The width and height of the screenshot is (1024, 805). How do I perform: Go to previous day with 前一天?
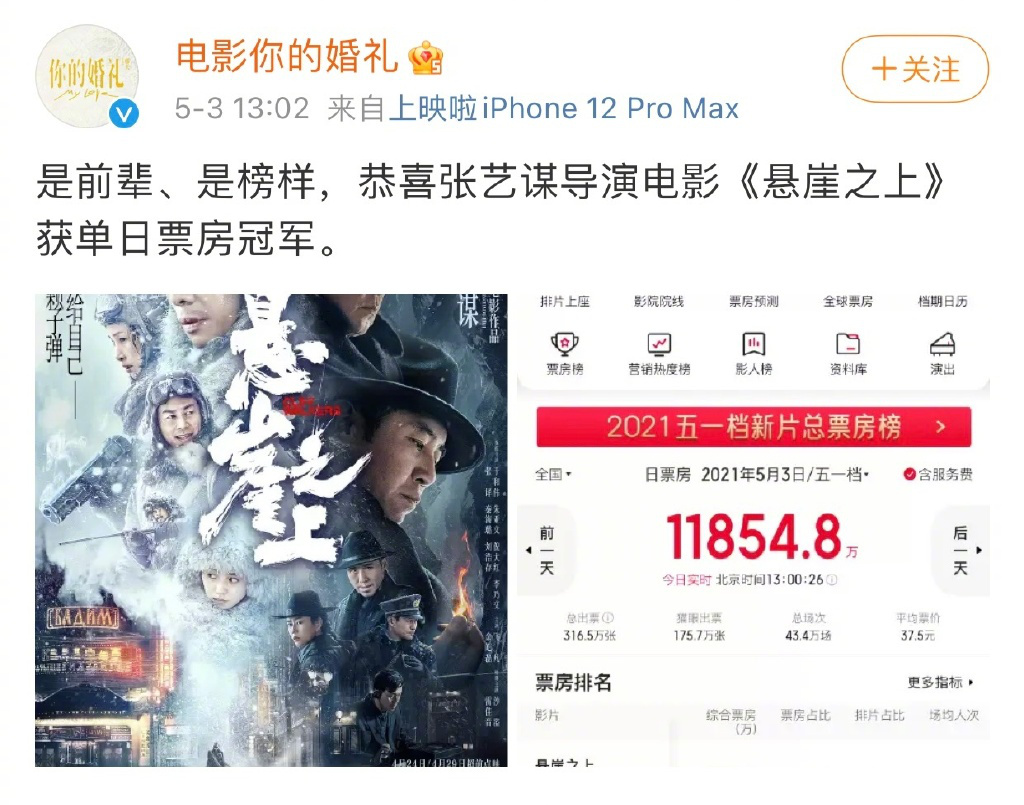[546, 550]
